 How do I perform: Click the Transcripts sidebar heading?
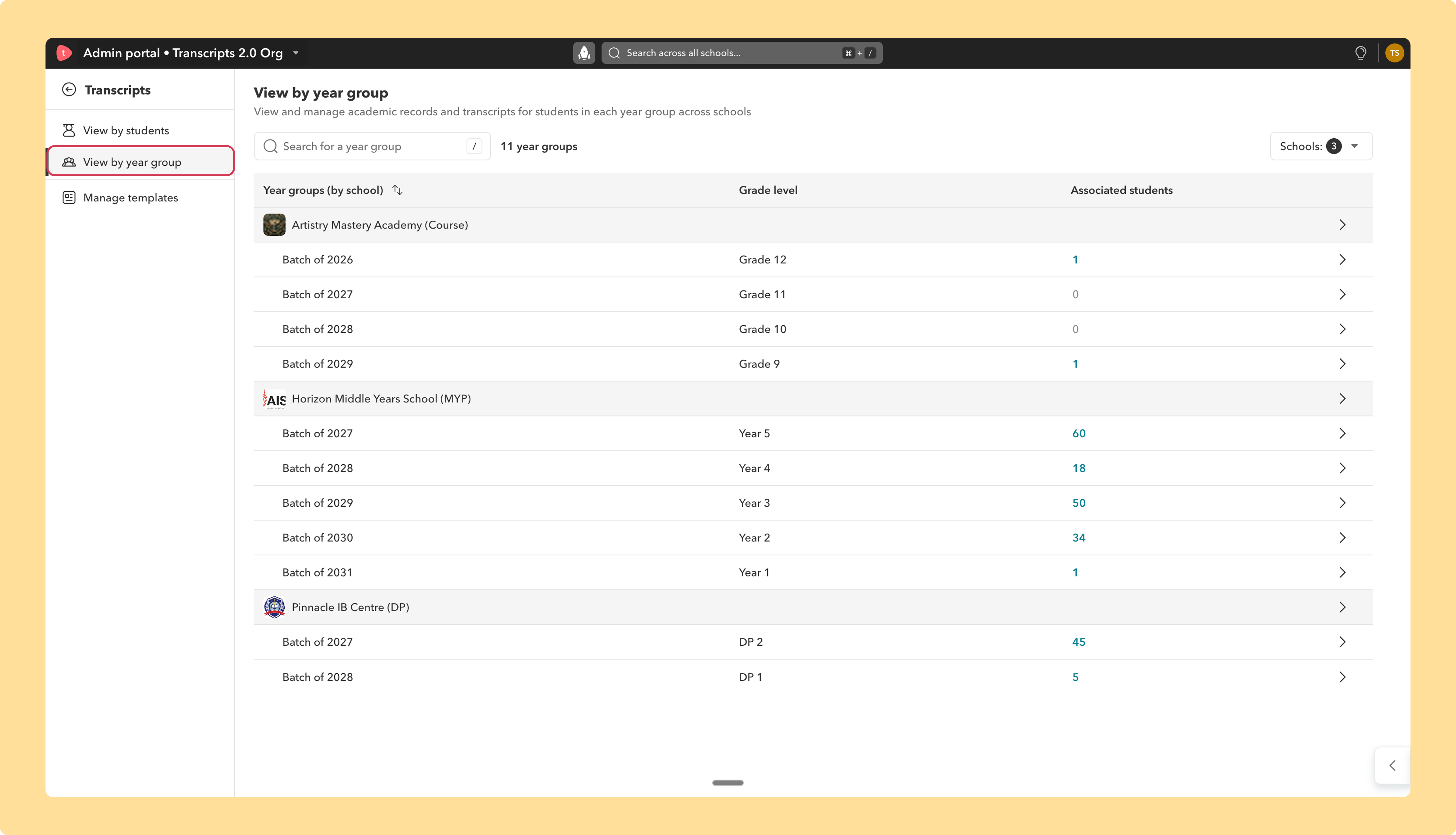click(x=118, y=90)
